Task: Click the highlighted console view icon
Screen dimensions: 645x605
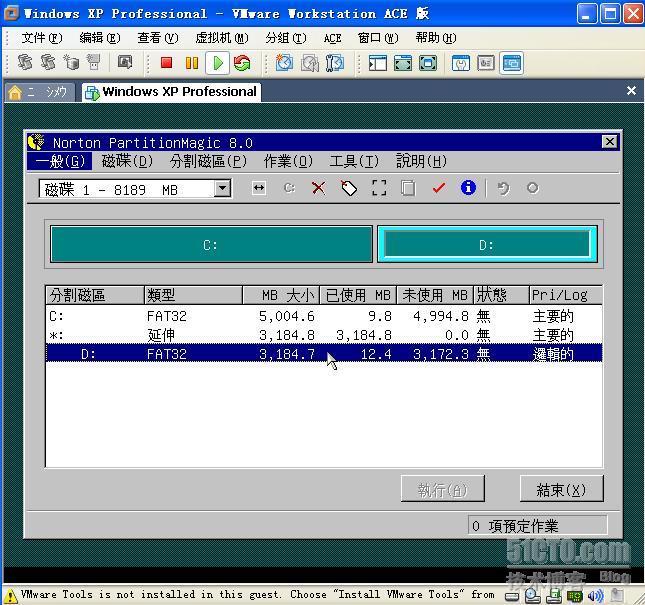Action: (x=512, y=63)
